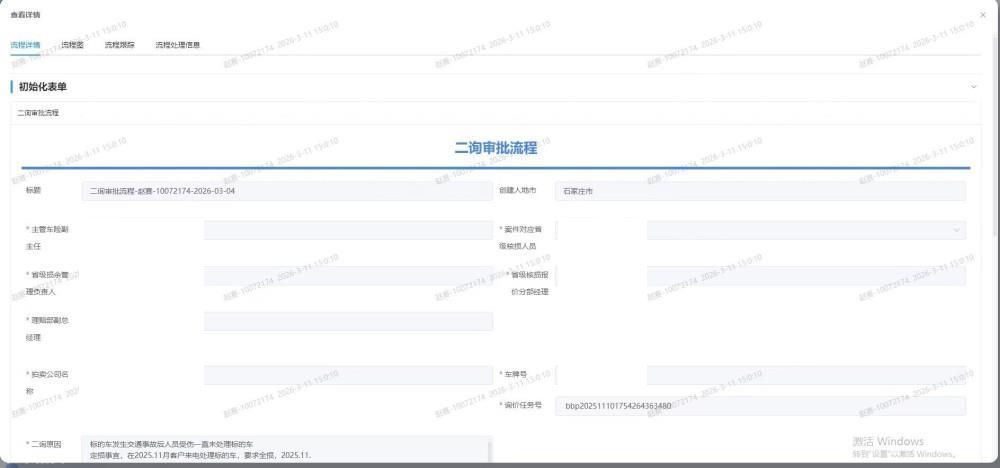The image size is (1000, 468).
Task: Collapse the 初始化表单 section chevron
Action: (973, 87)
